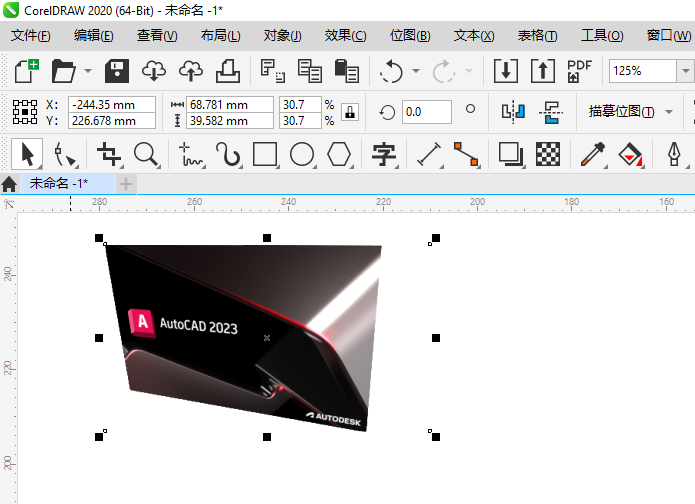Open the 效果(C) menu
695x504 pixels.
pos(345,35)
